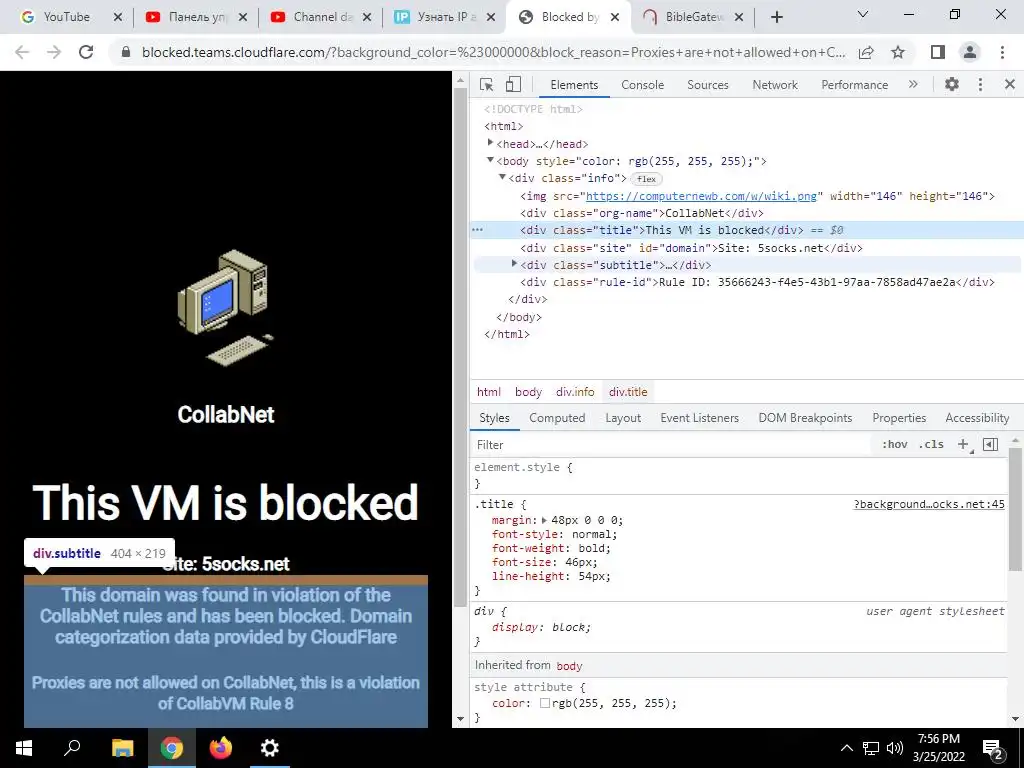Select the Styles tab

point(494,418)
